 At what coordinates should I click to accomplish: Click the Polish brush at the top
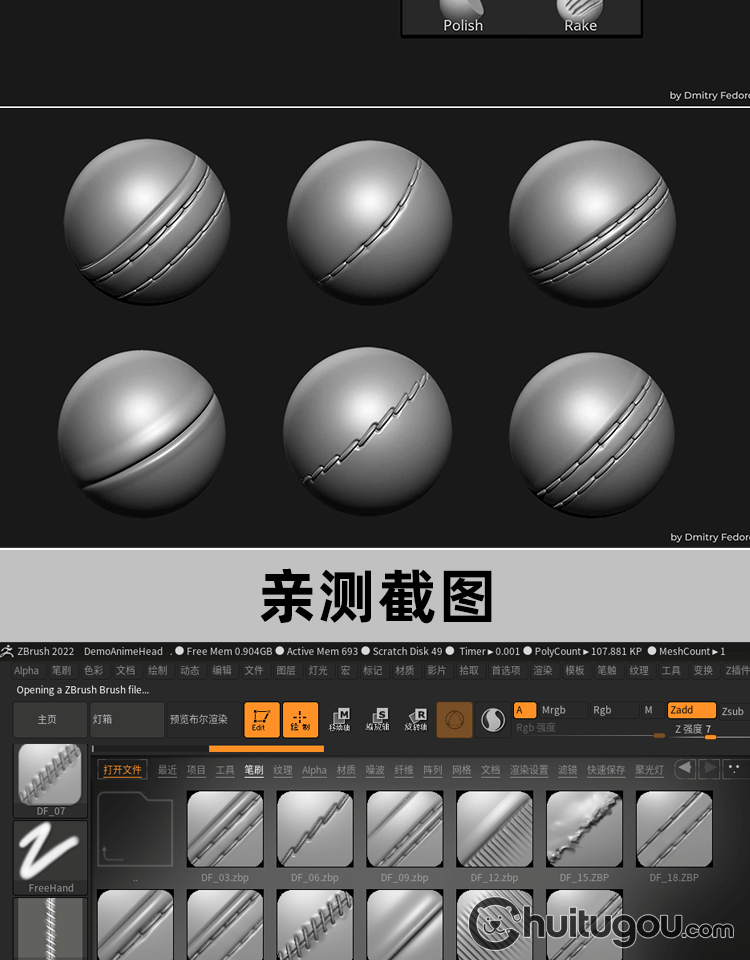[463, 17]
